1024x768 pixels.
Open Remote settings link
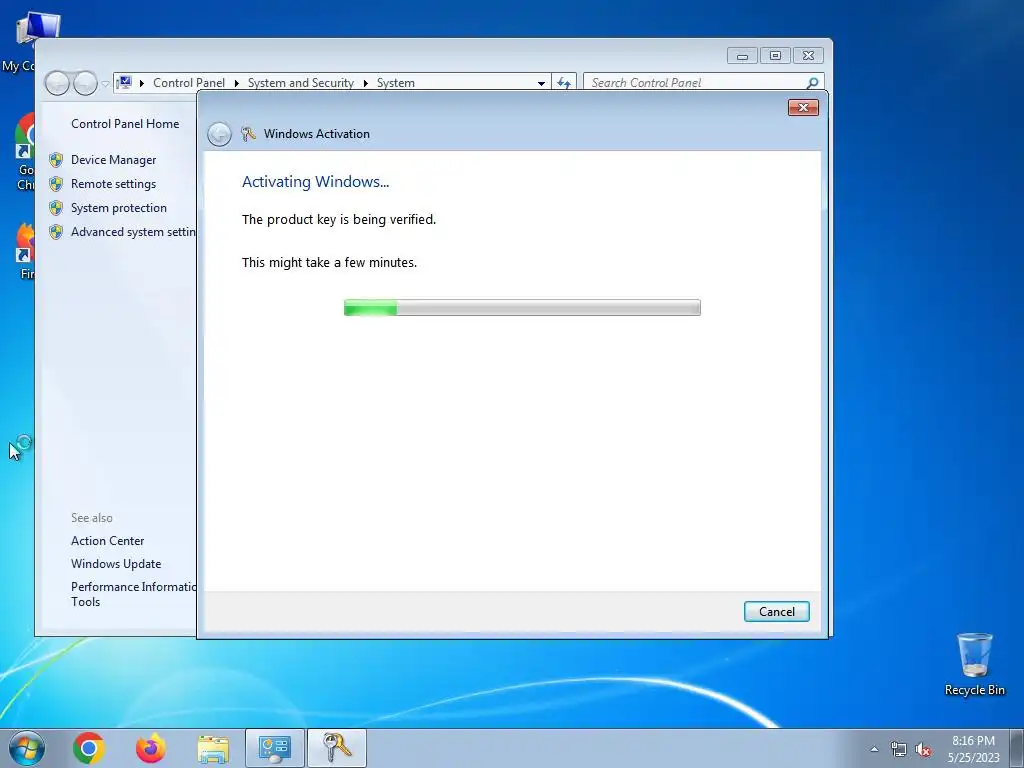tap(114, 184)
